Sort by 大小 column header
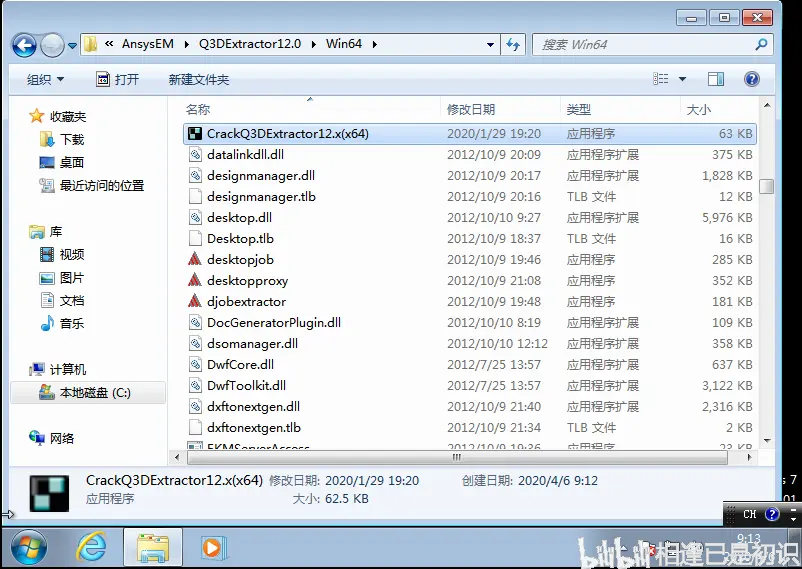The width and height of the screenshot is (802, 569). tap(699, 110)
